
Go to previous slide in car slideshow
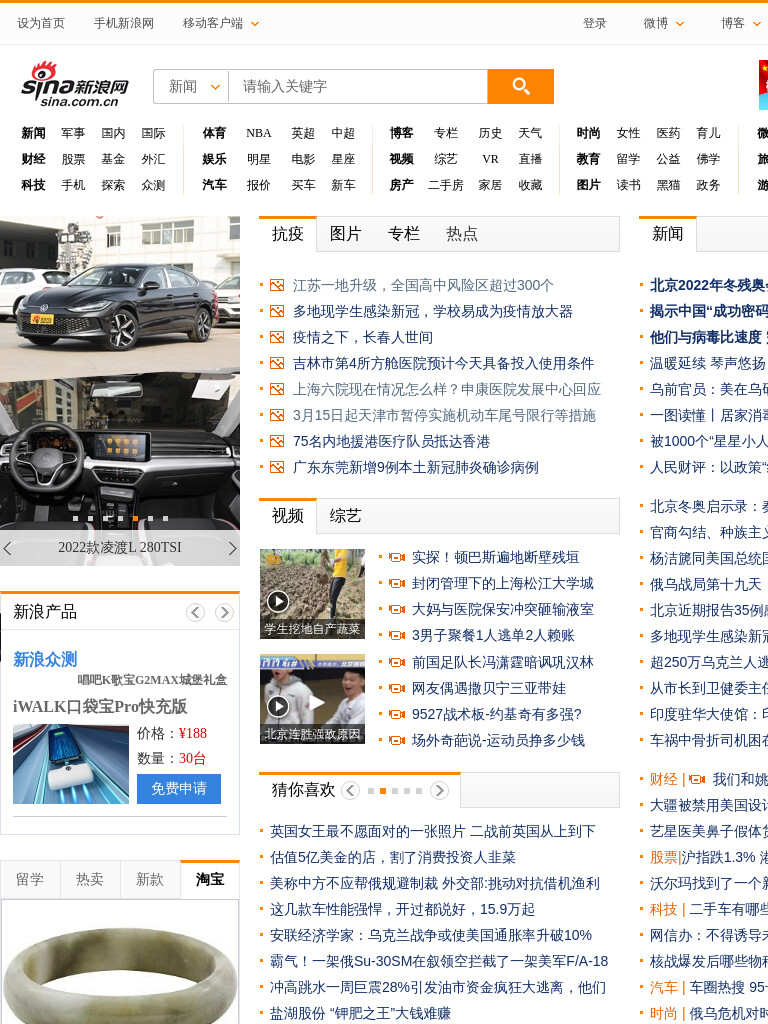click(x=7, y=549)
